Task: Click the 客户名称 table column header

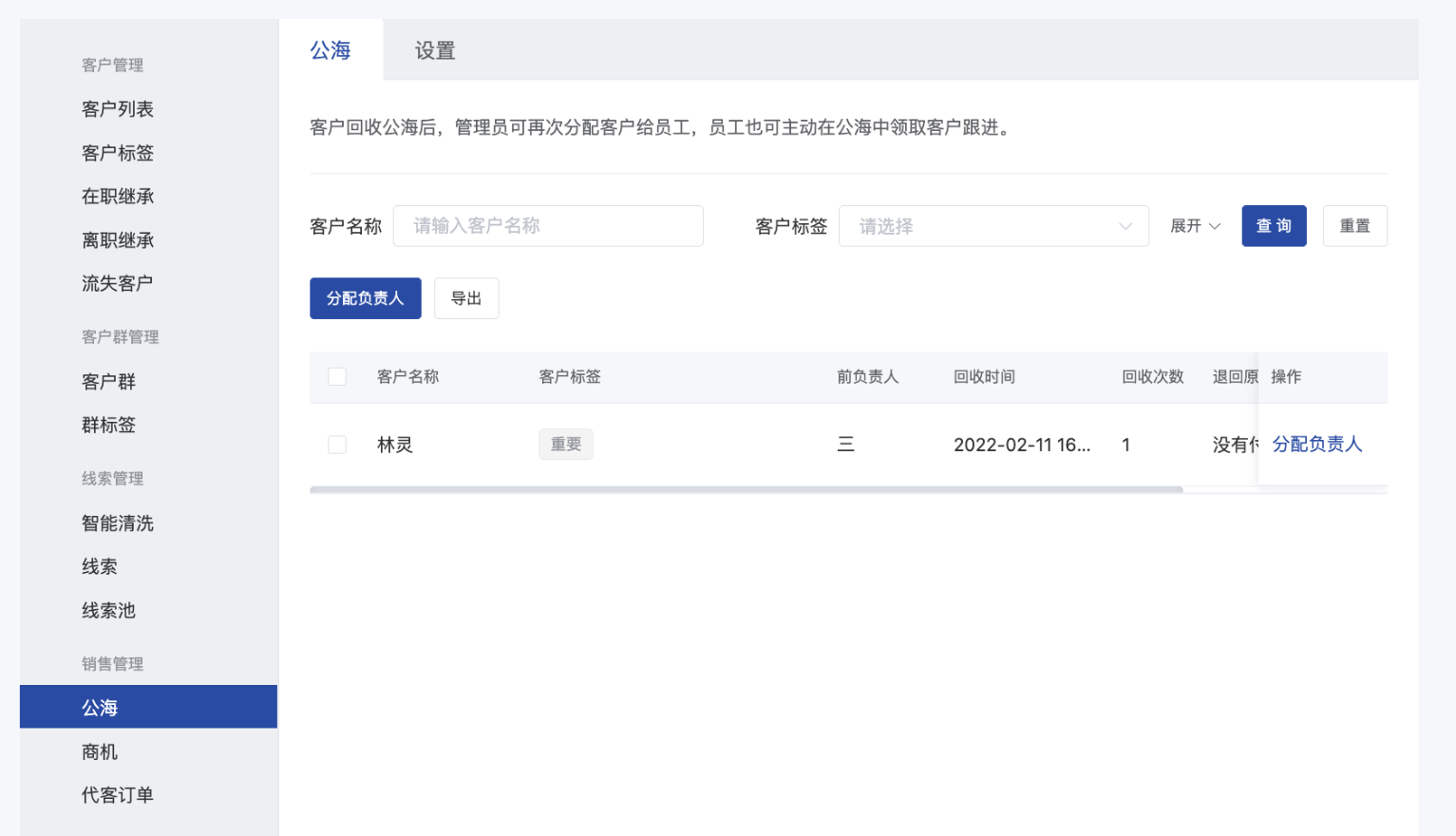Action: (408, 377)
